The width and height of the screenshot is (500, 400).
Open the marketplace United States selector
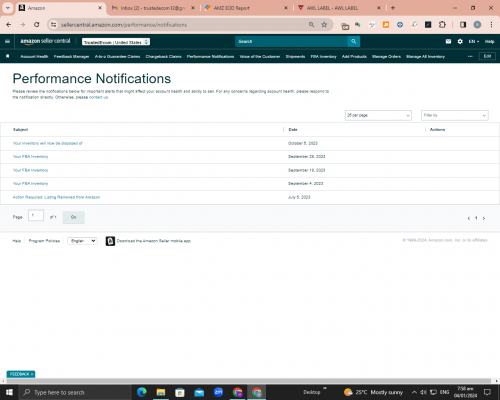[116, 42]
